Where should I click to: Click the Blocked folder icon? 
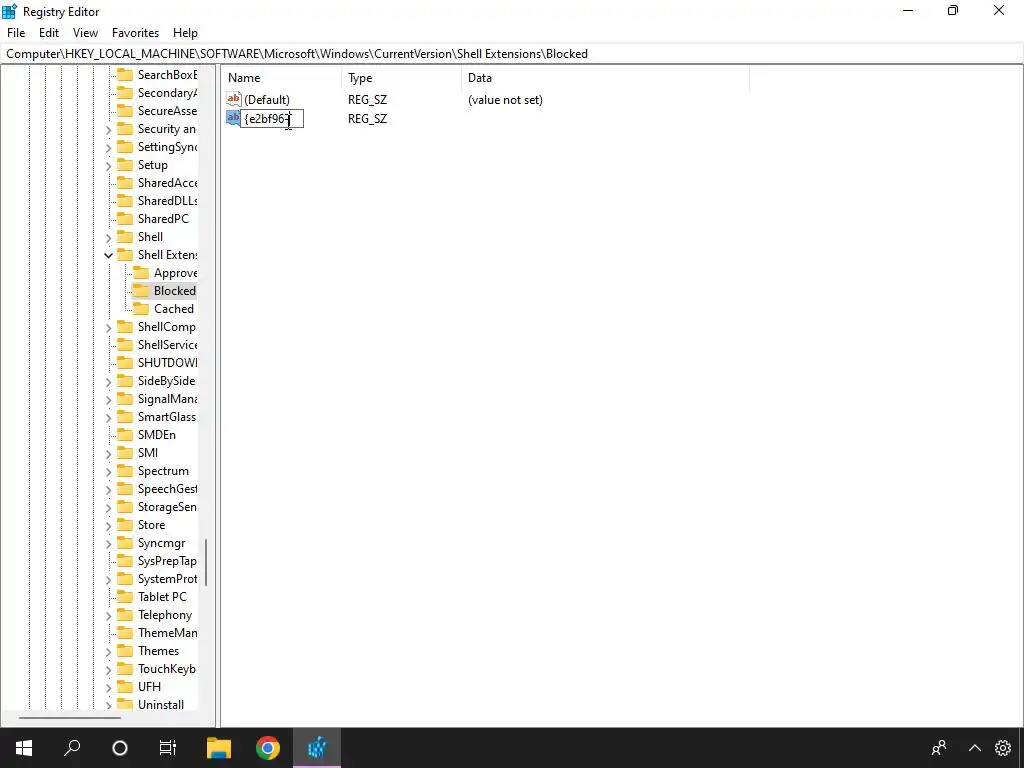[140, 291]
